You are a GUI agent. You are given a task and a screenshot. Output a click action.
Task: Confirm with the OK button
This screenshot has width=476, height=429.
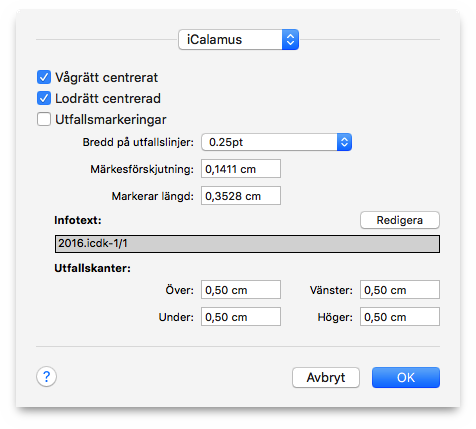(x=406, y=378)
